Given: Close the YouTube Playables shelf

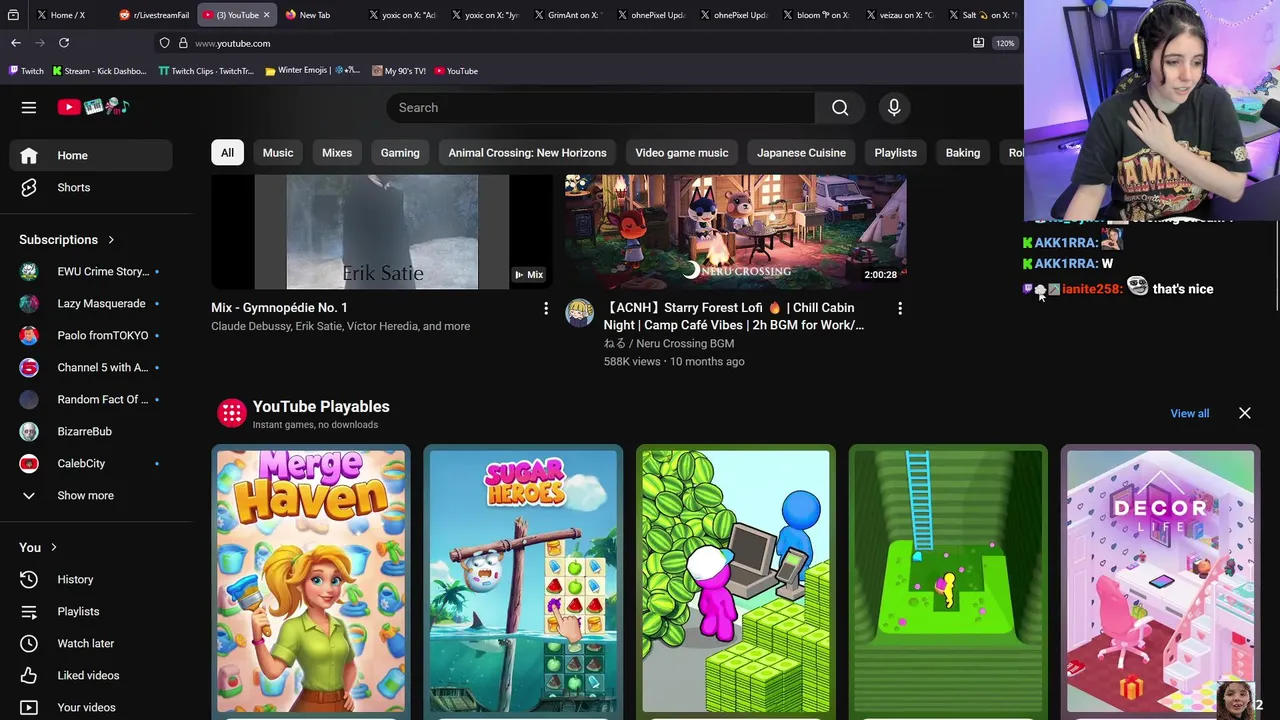Looking at the screenshot, I should pos(1245,413).
